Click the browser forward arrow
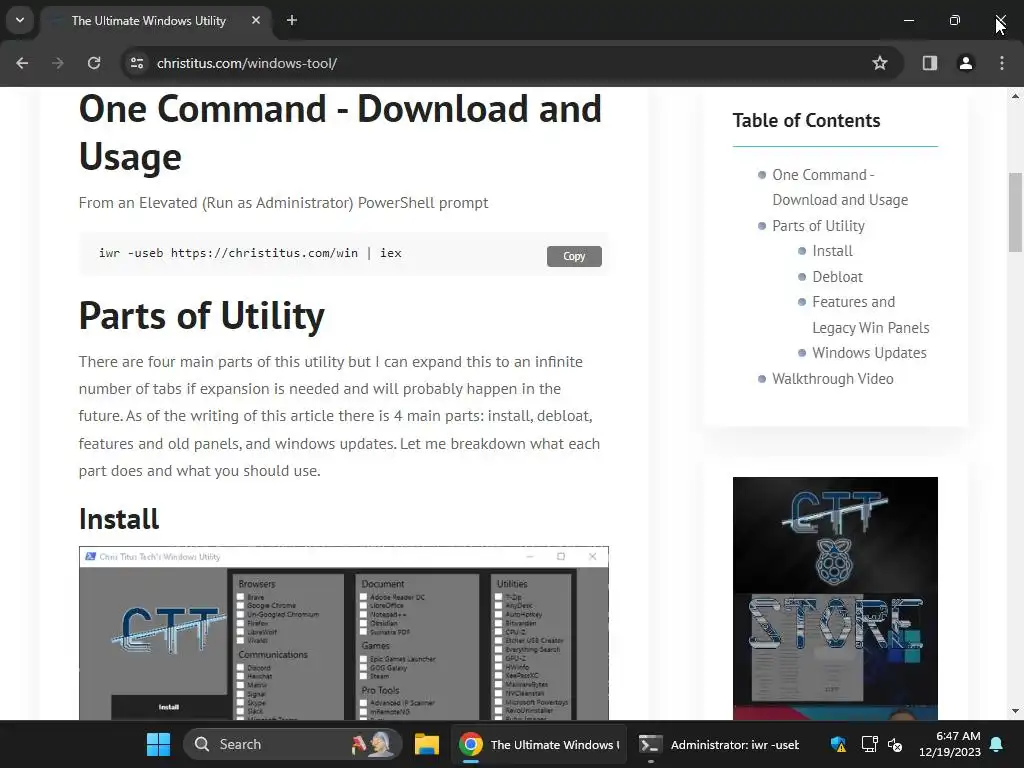 (58, 63)
